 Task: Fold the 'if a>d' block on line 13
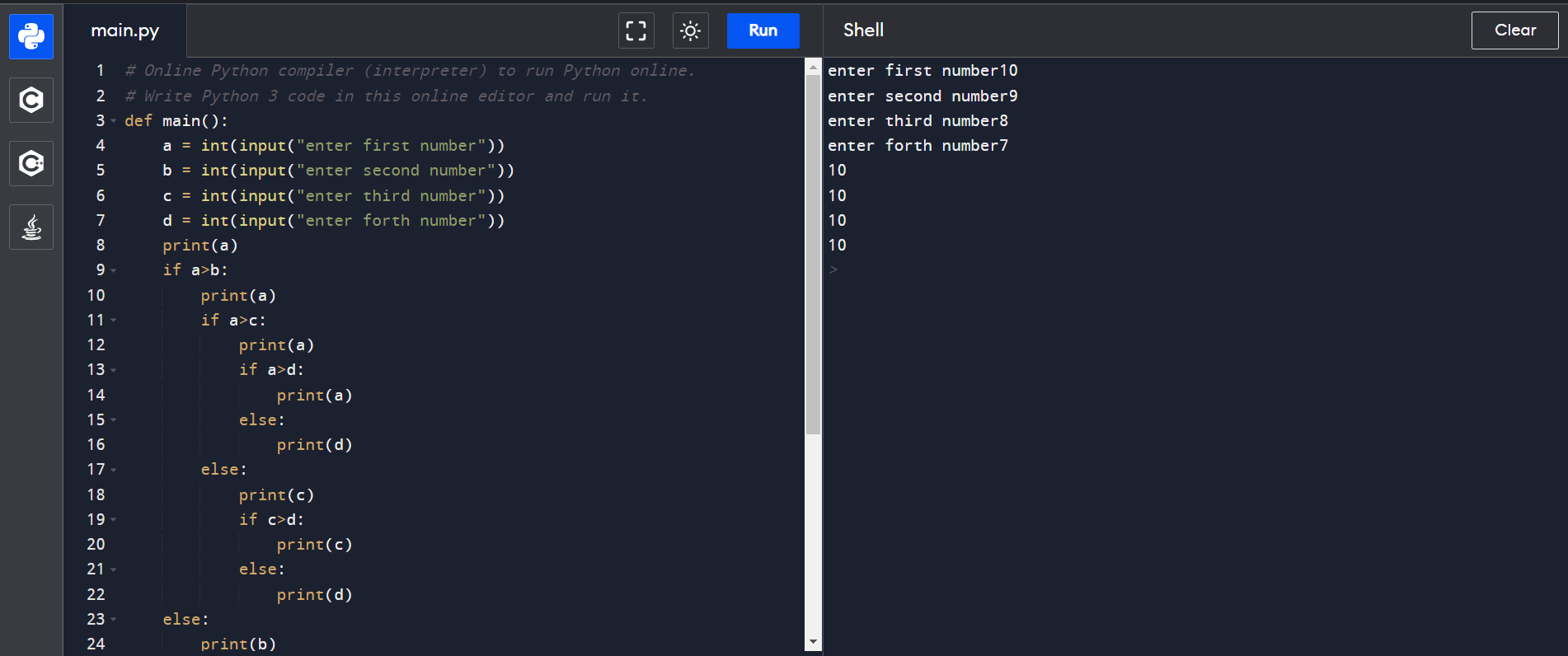coord(114,370)
